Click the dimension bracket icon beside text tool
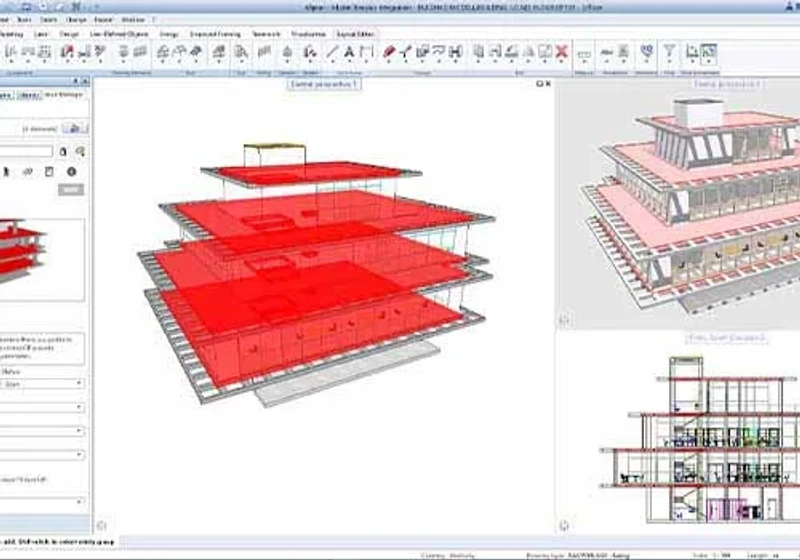 (x=366, y=52)
